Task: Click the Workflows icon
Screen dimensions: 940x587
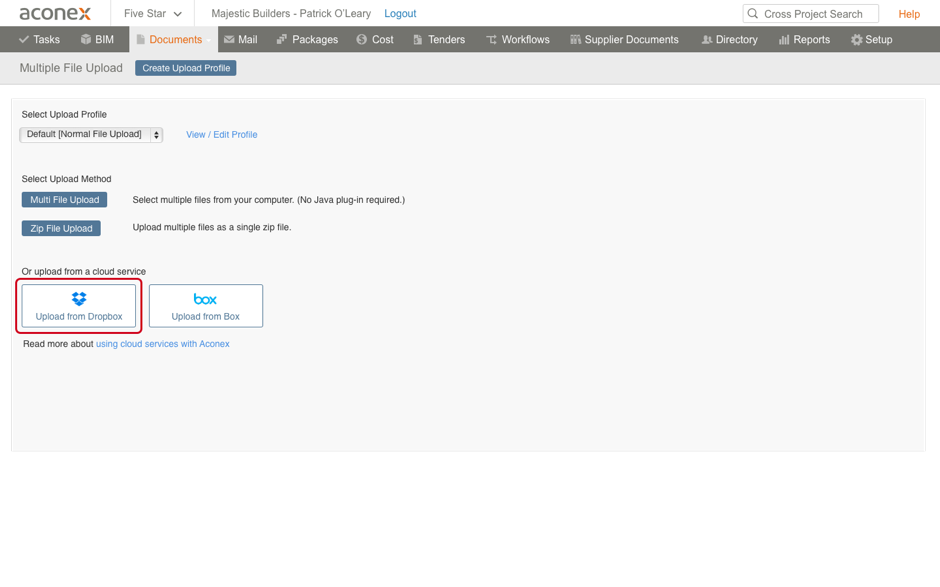Action: point(491,40)
